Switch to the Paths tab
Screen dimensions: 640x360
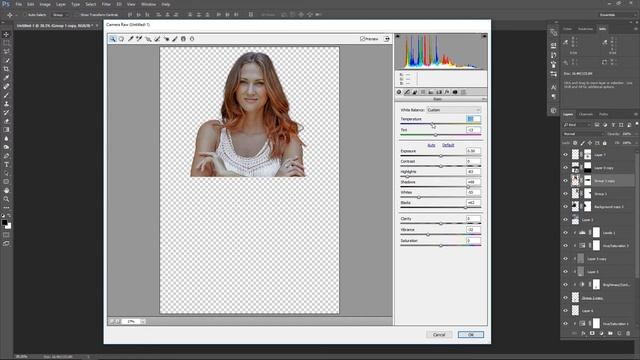click(x=603, y=114)
